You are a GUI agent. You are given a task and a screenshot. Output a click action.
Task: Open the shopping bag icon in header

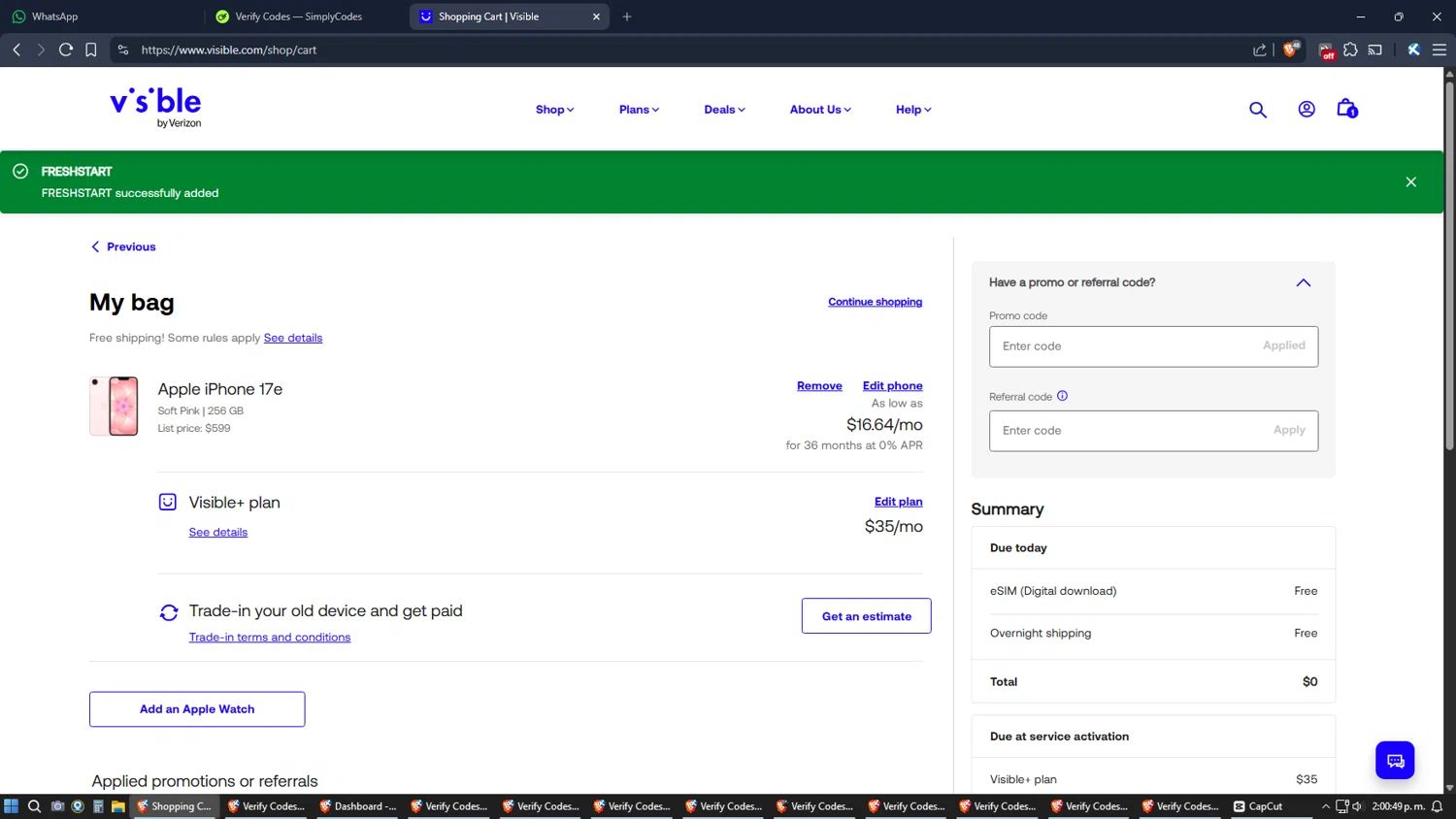(x=1347, y=109)
